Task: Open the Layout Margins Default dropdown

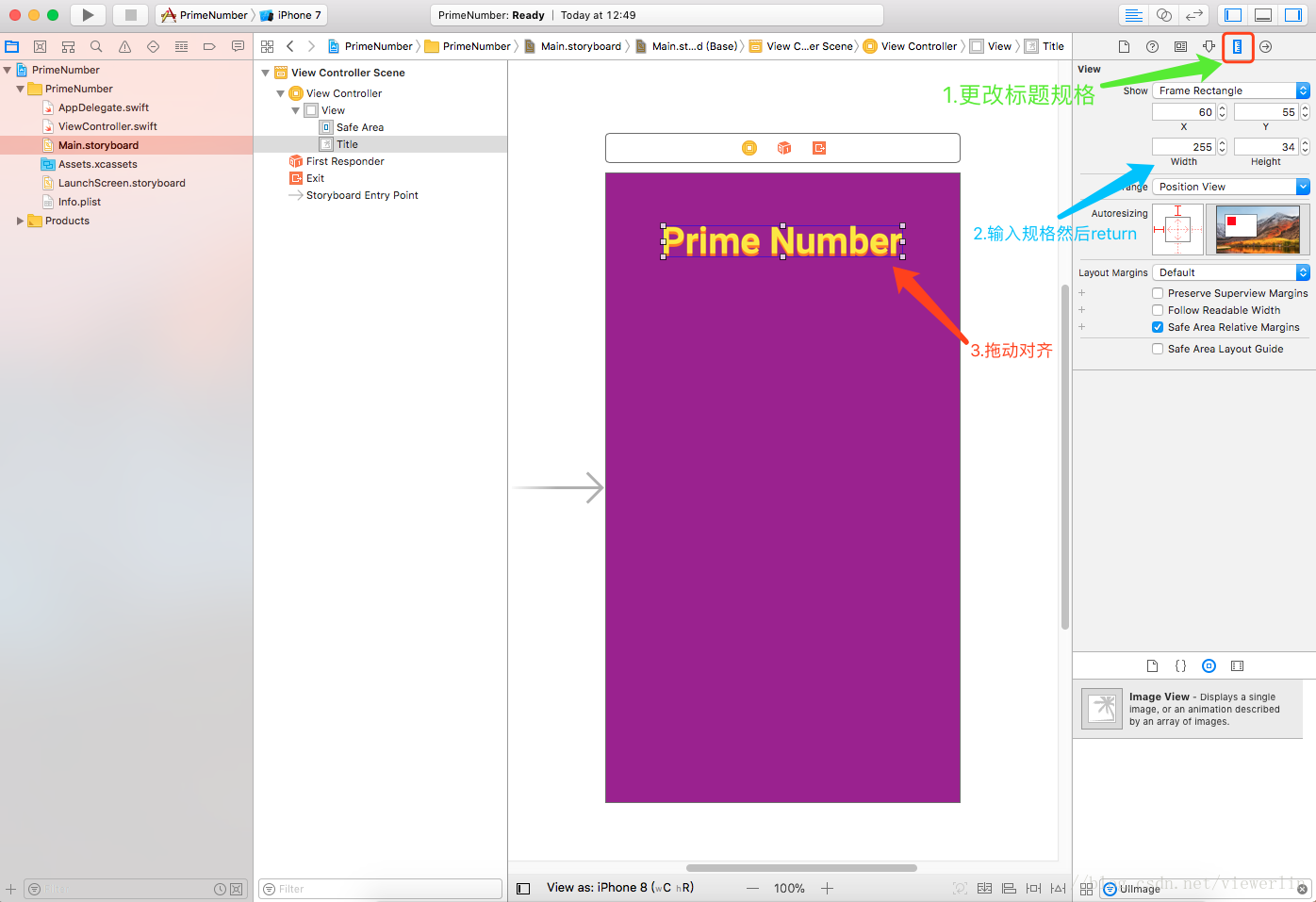Action: [x=1231, y=272]
